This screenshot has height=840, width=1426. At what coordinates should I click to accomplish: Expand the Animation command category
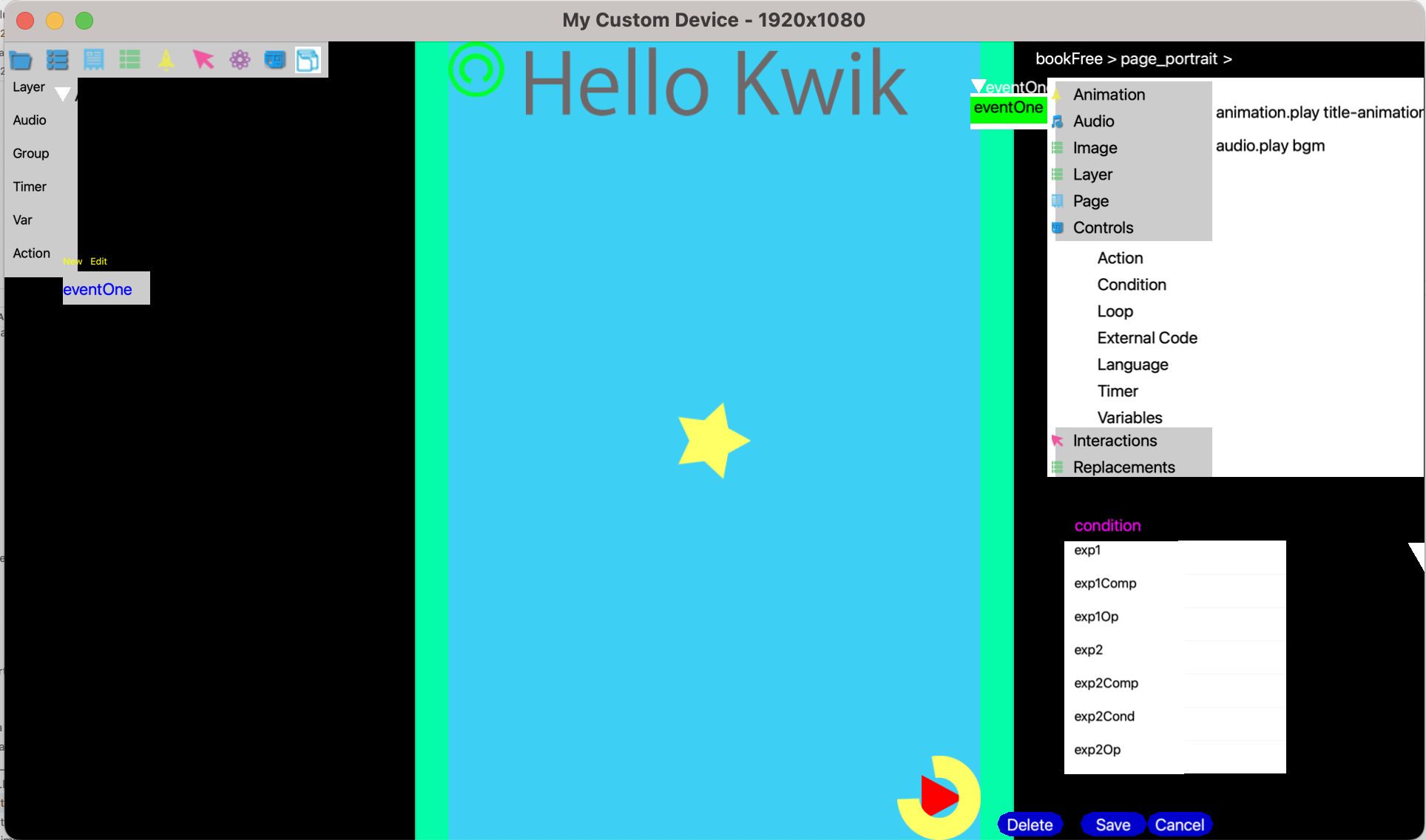coord(1109,95)
